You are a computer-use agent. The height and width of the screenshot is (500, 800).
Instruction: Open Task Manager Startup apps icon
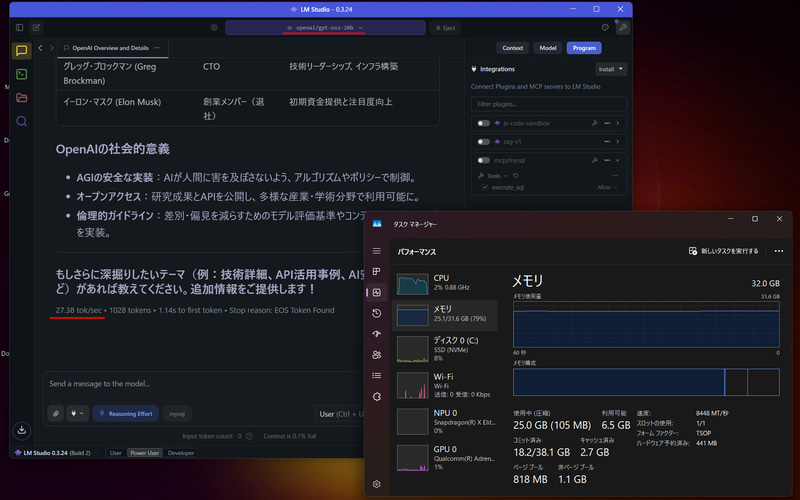[x=377, y=334]
